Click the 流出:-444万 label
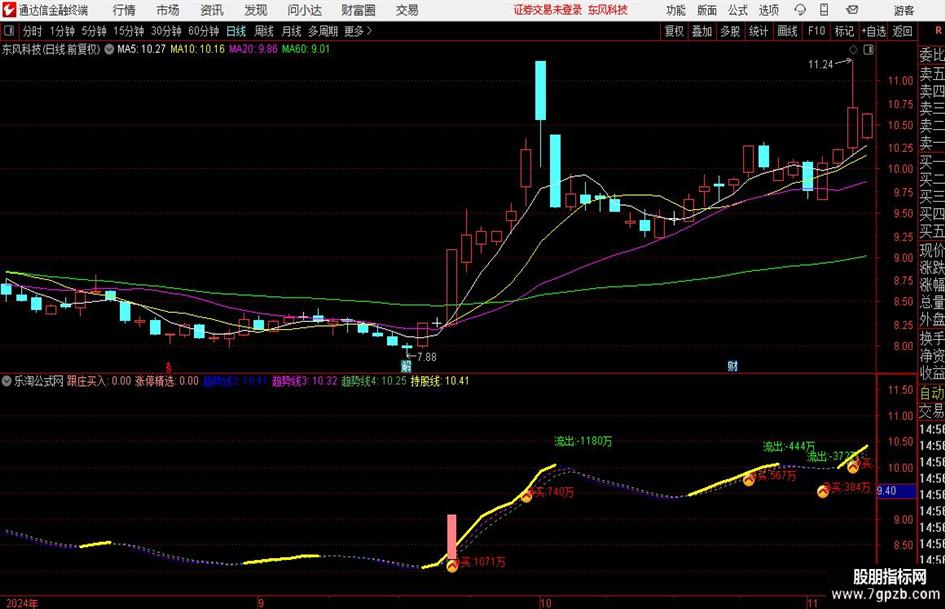Viewport: 945px width, 609px height. click(x=789, y=447)
